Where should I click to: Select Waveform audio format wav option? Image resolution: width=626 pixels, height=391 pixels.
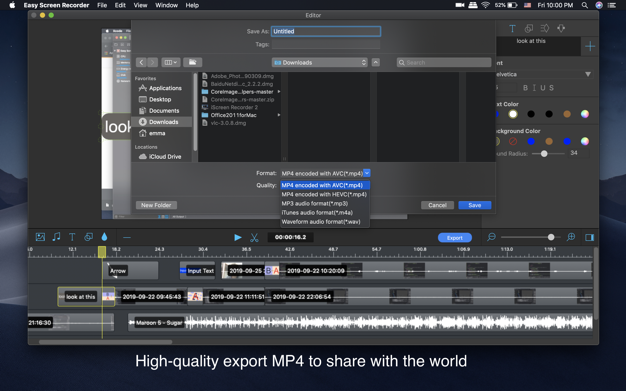(x=325, y=222)
